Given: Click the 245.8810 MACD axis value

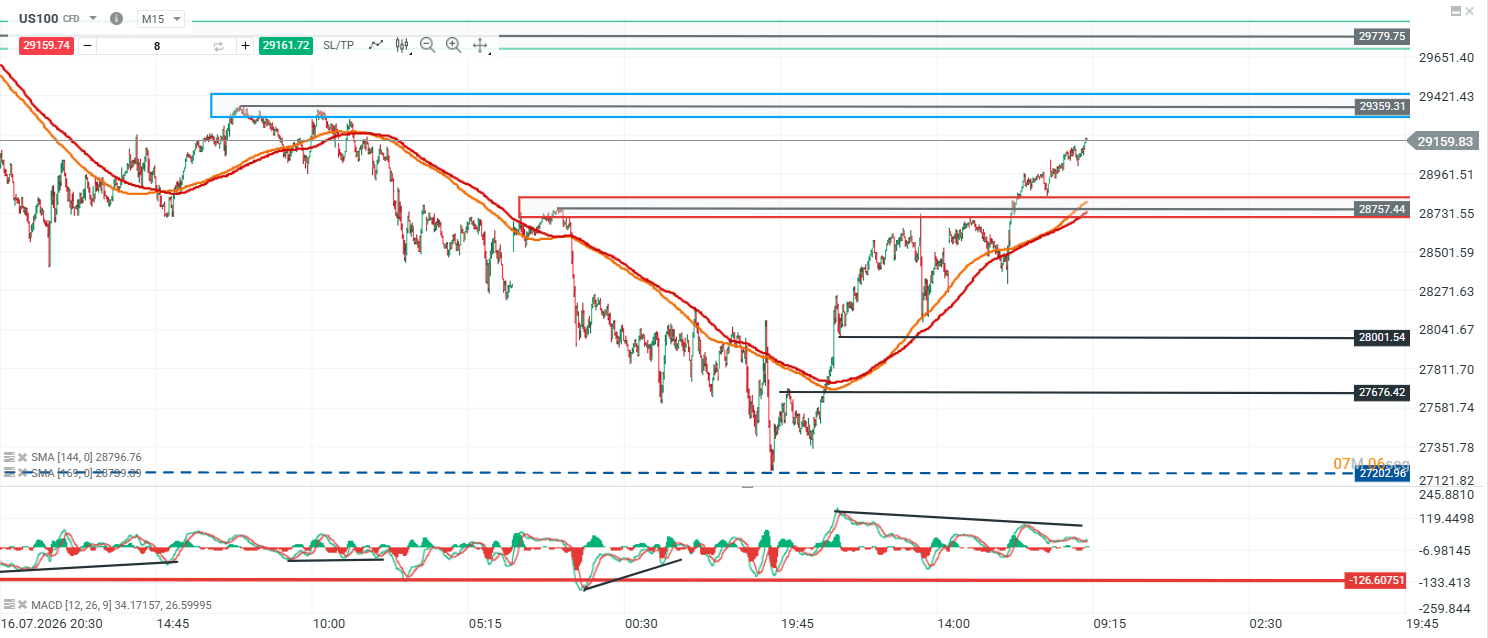Looking at the screenshot, I should click(1446, 494).
